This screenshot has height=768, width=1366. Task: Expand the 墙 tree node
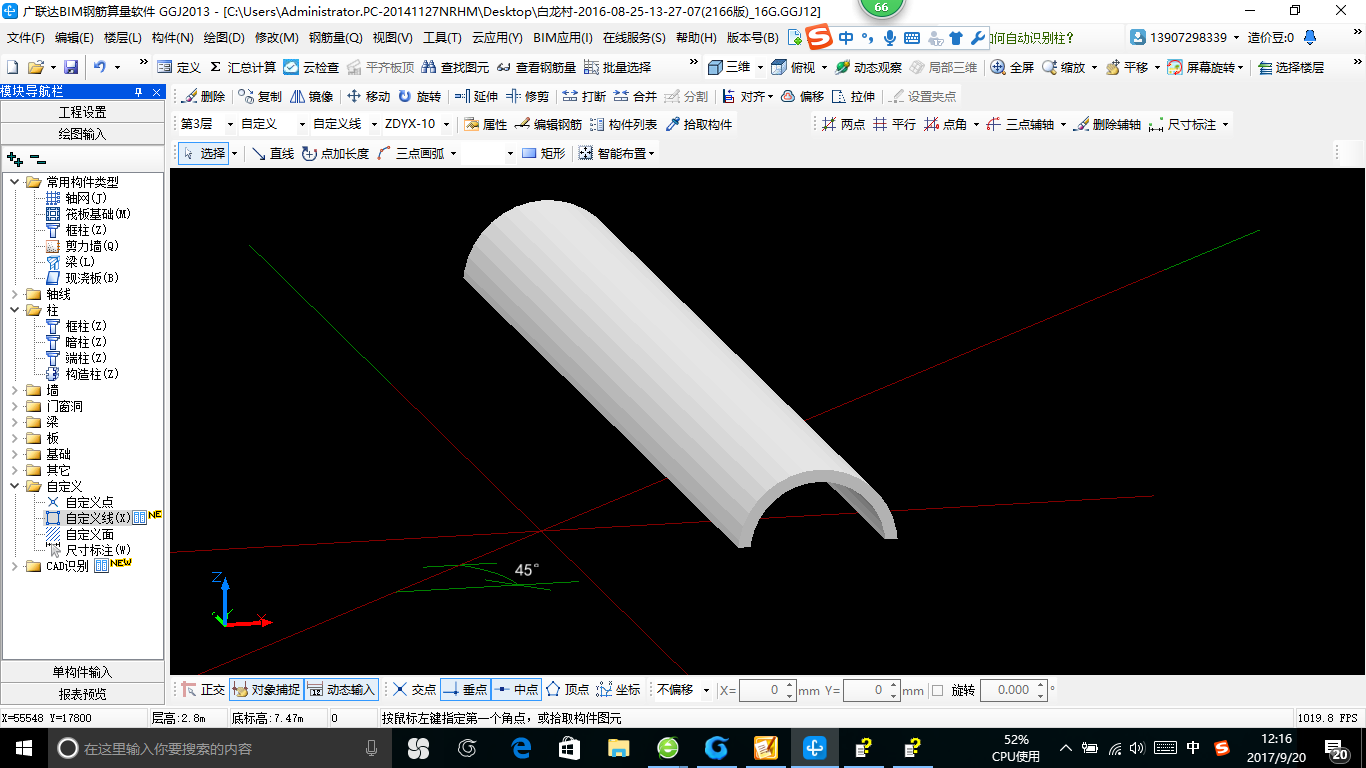tap(15, 390)
